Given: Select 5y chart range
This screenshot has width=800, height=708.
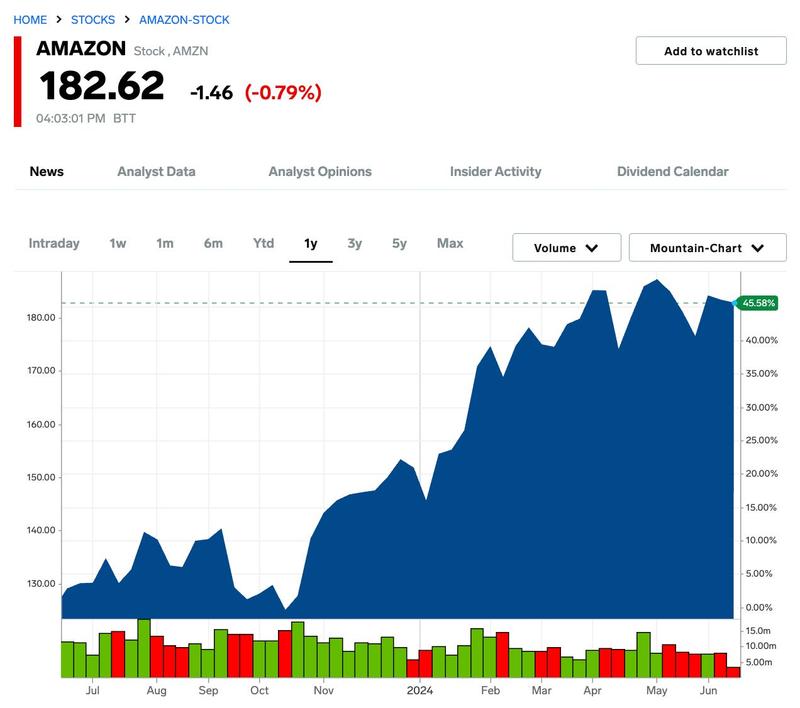Looking at the screenshot, I should click(x=399, y=243).
